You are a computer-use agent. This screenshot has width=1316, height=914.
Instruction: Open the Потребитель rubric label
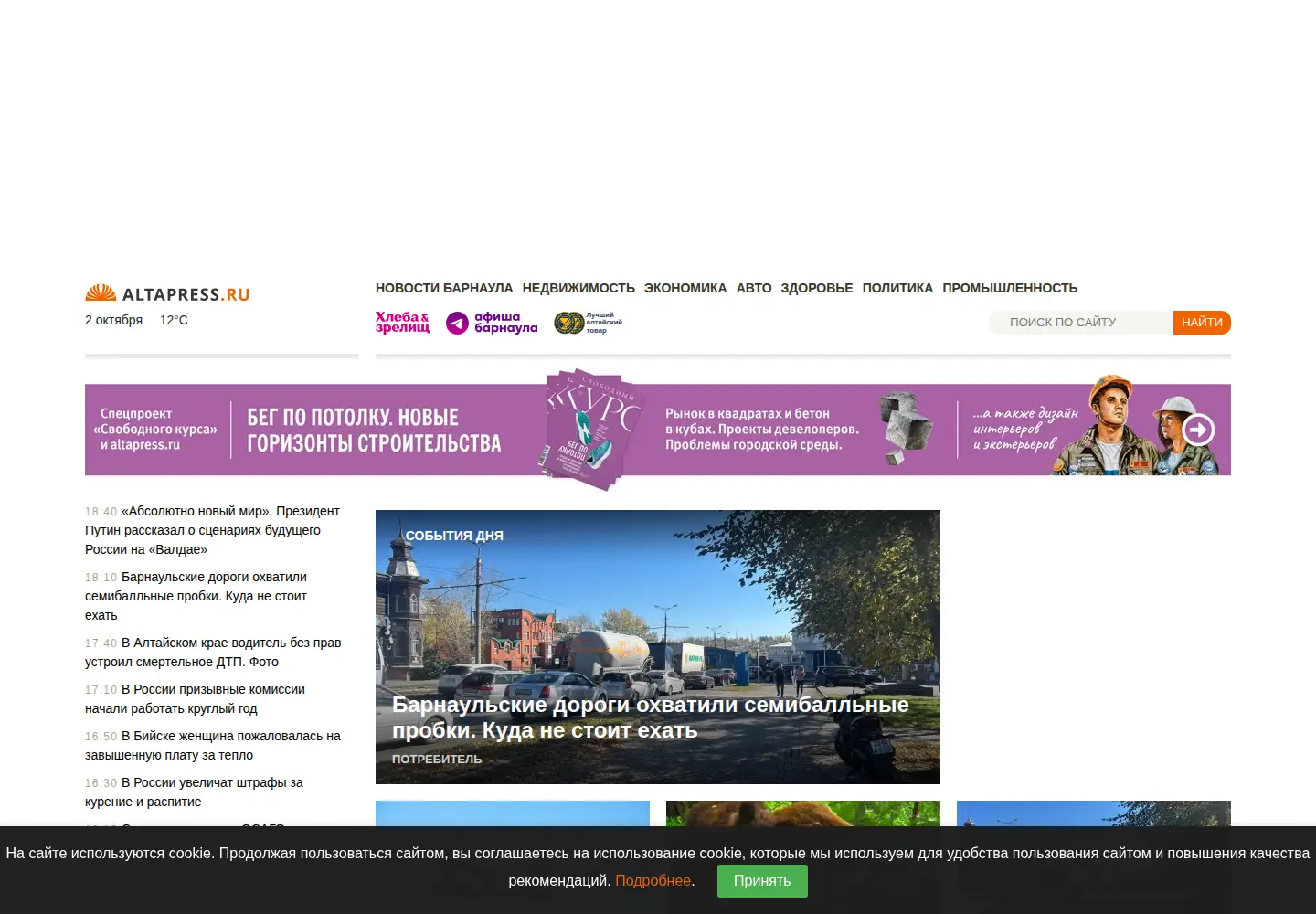tap(437, 759)
